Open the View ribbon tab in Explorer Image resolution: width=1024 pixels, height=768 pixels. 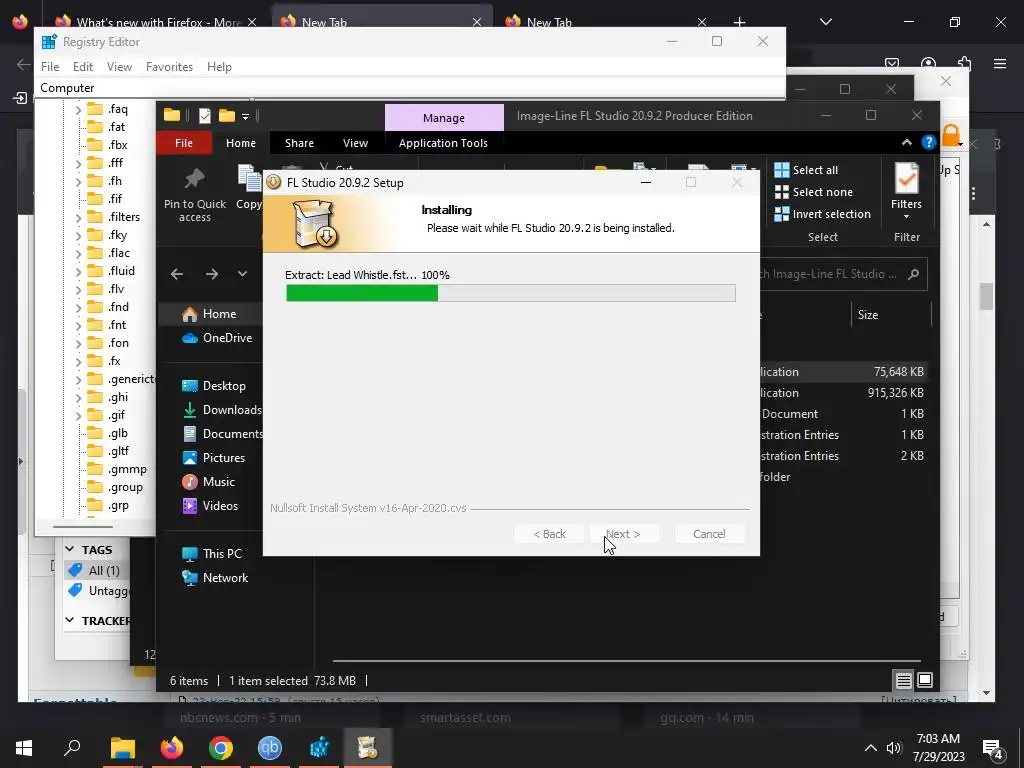coord(355,143)
